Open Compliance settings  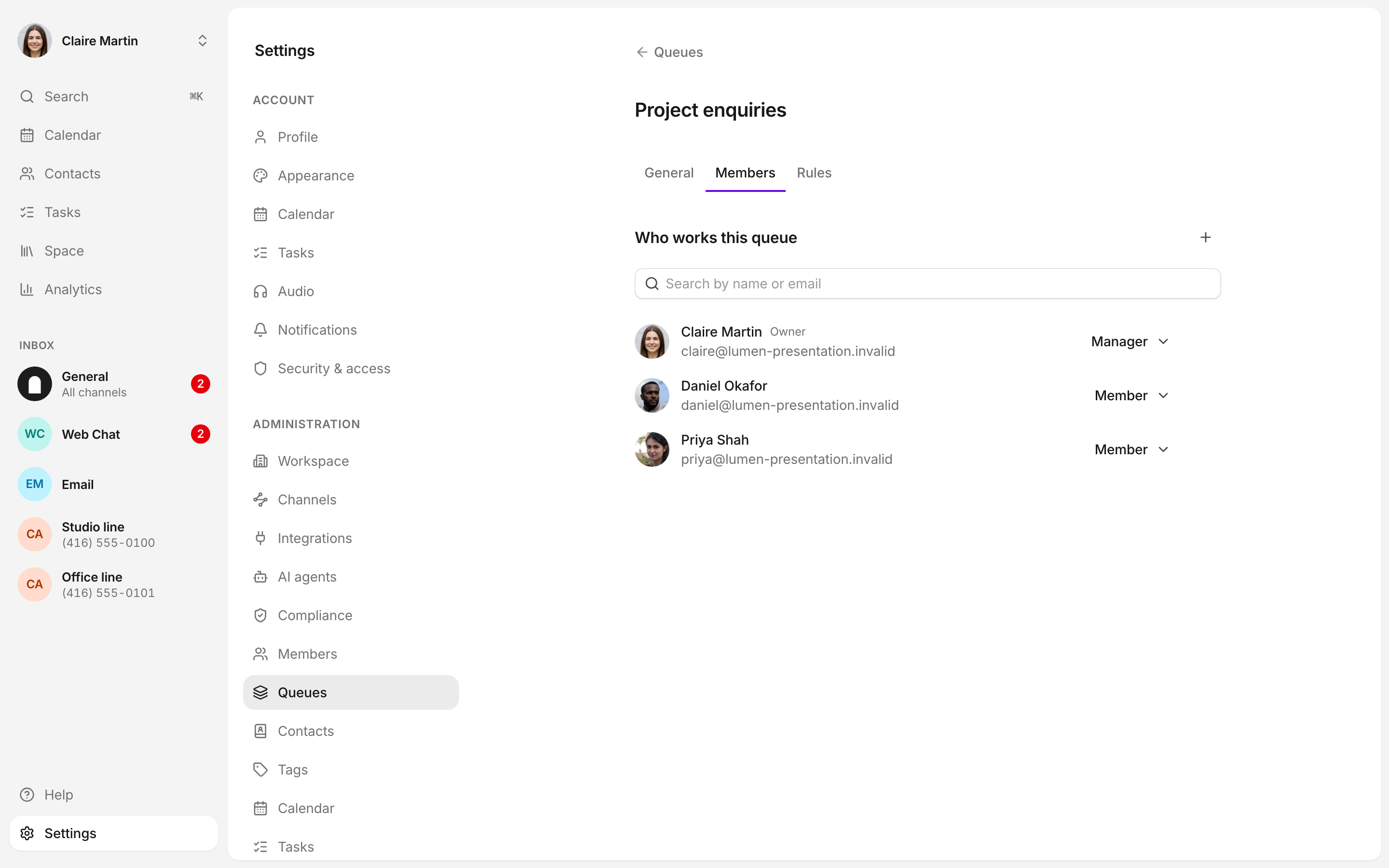click(x=351, y=615)
